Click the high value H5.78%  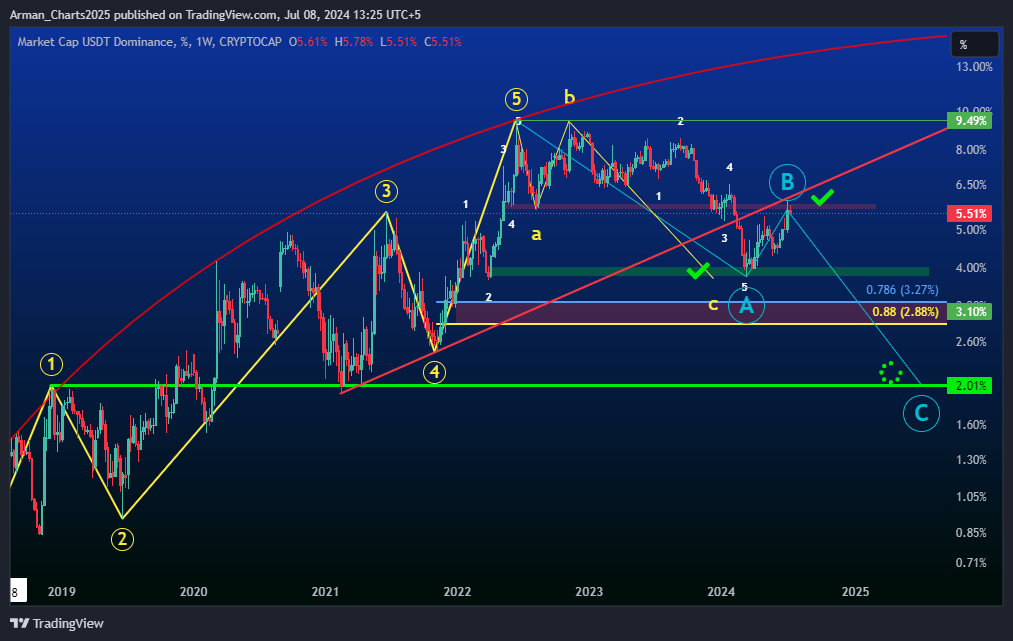[353, 42]
